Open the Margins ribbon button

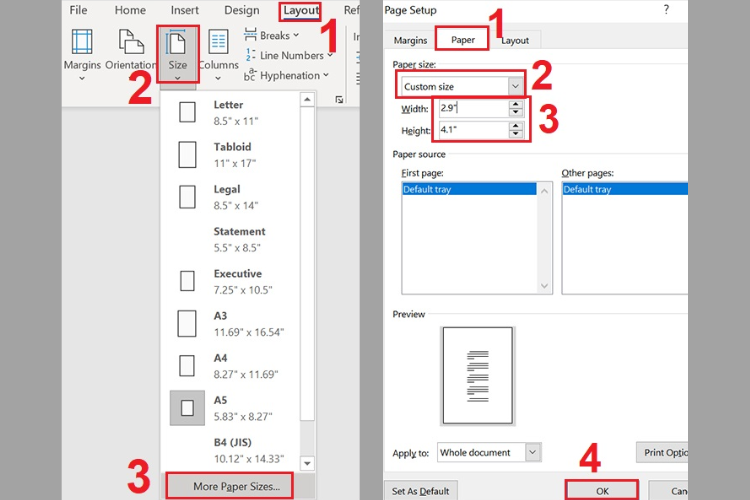(x=82, y=55)
